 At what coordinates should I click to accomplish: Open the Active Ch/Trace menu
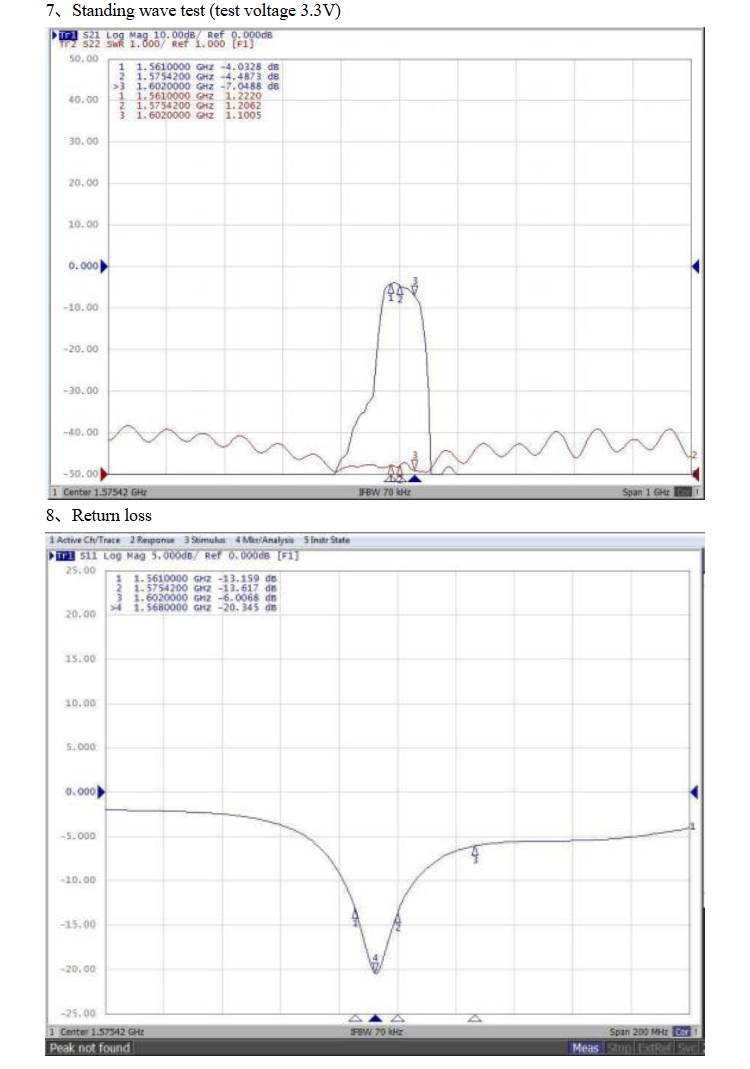tap(85, 540)
